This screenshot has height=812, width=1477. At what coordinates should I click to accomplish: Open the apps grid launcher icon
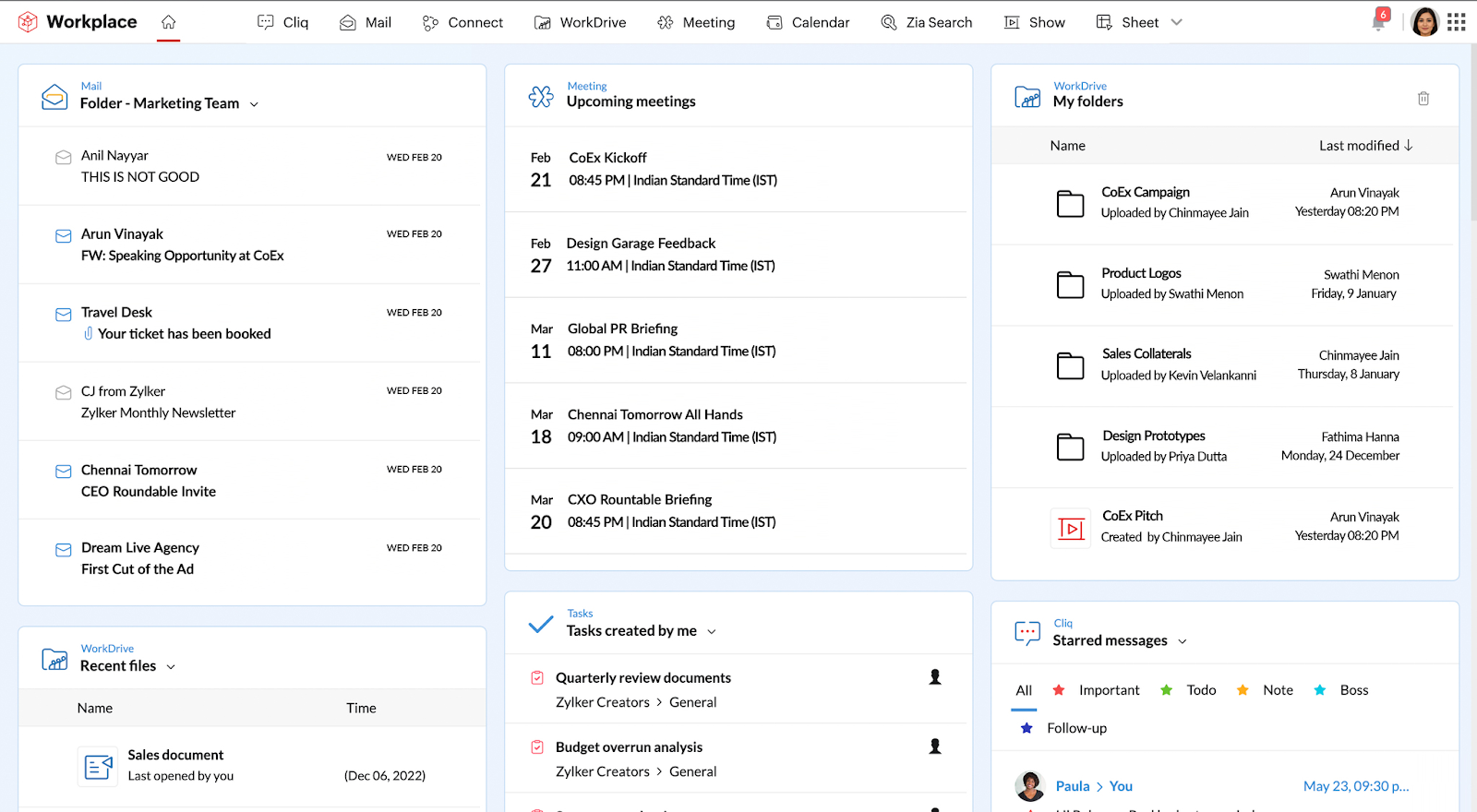click(x=1457, y=22)
